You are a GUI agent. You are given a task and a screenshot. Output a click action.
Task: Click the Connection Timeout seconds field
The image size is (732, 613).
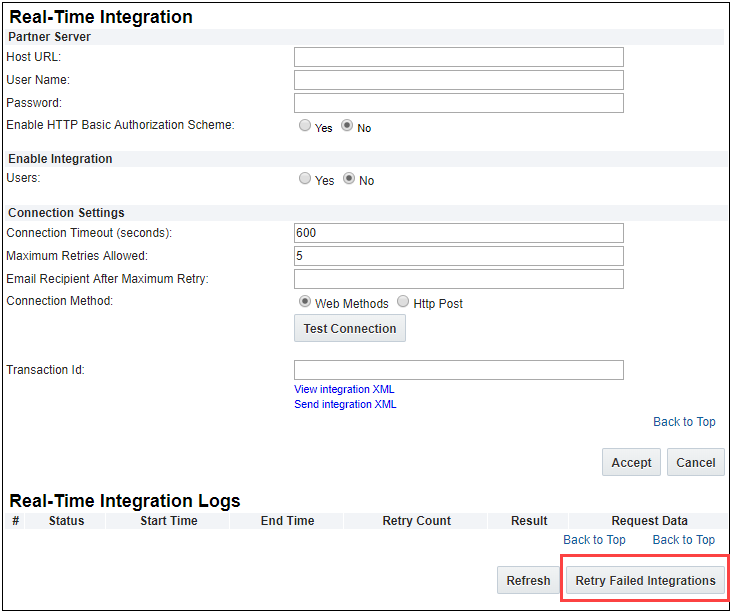(x=458, y=233)
